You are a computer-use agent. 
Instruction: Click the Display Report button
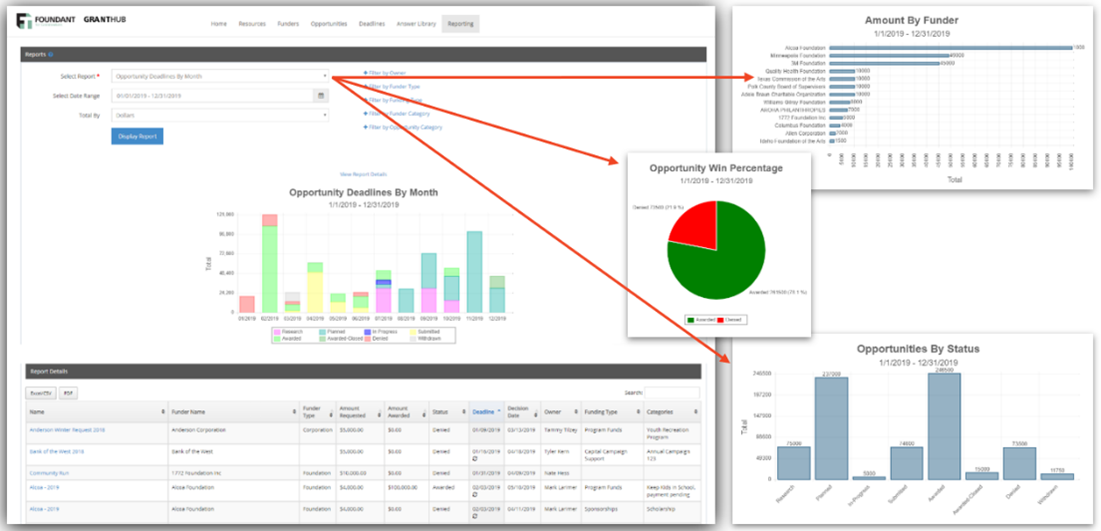(137, 136)
